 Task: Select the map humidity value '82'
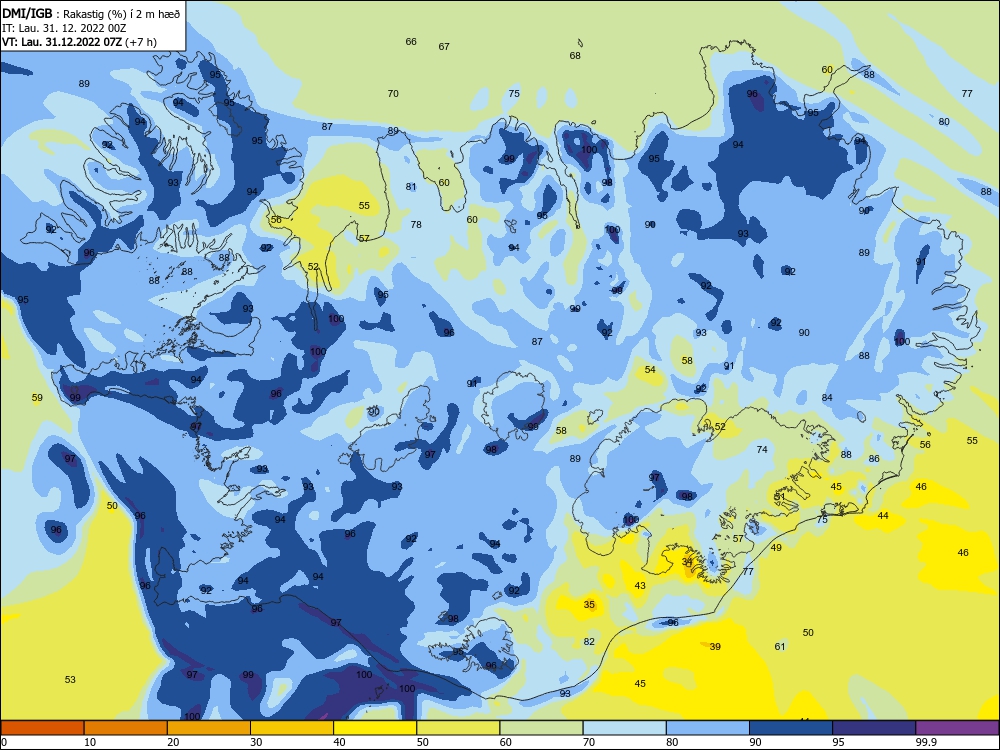tap(589, 642)
